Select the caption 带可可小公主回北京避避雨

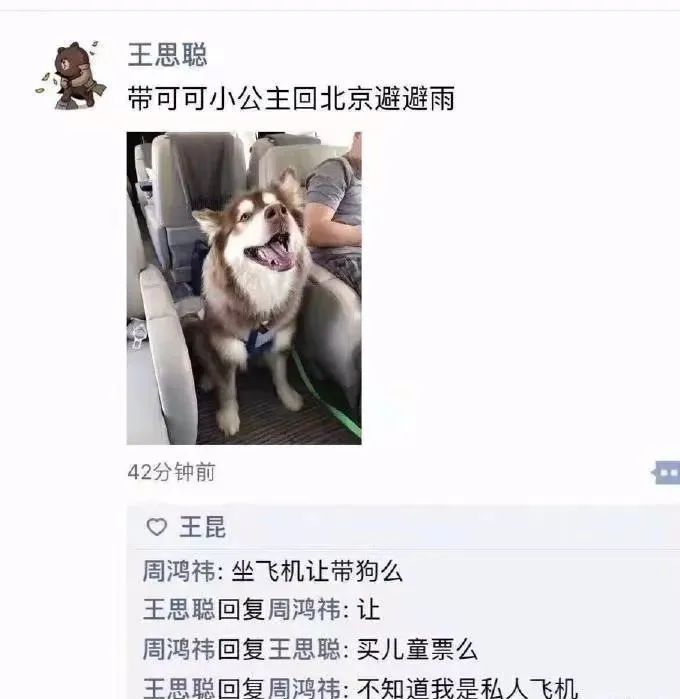coord(291,99)
